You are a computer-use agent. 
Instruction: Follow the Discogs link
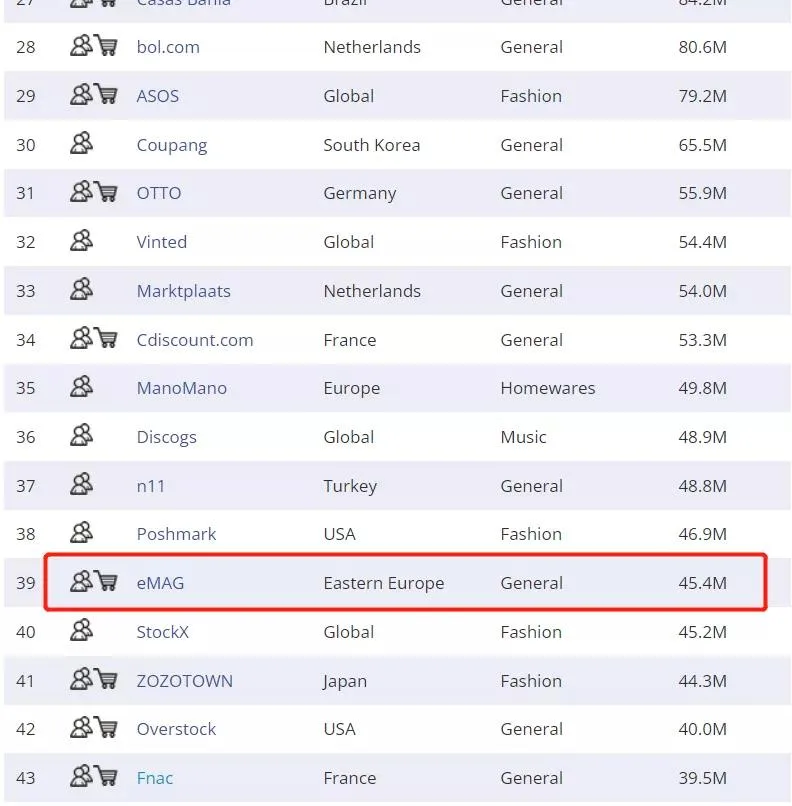pos(166,437)
